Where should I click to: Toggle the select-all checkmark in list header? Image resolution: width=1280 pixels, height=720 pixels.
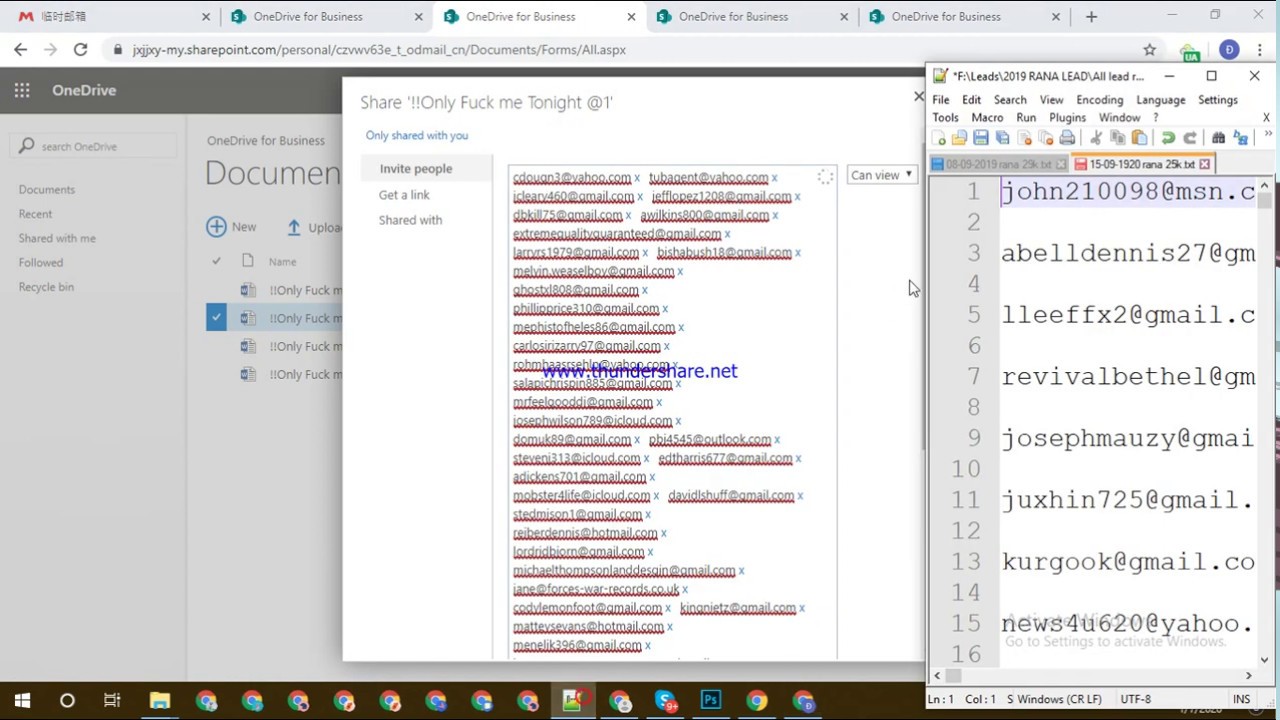216,261
